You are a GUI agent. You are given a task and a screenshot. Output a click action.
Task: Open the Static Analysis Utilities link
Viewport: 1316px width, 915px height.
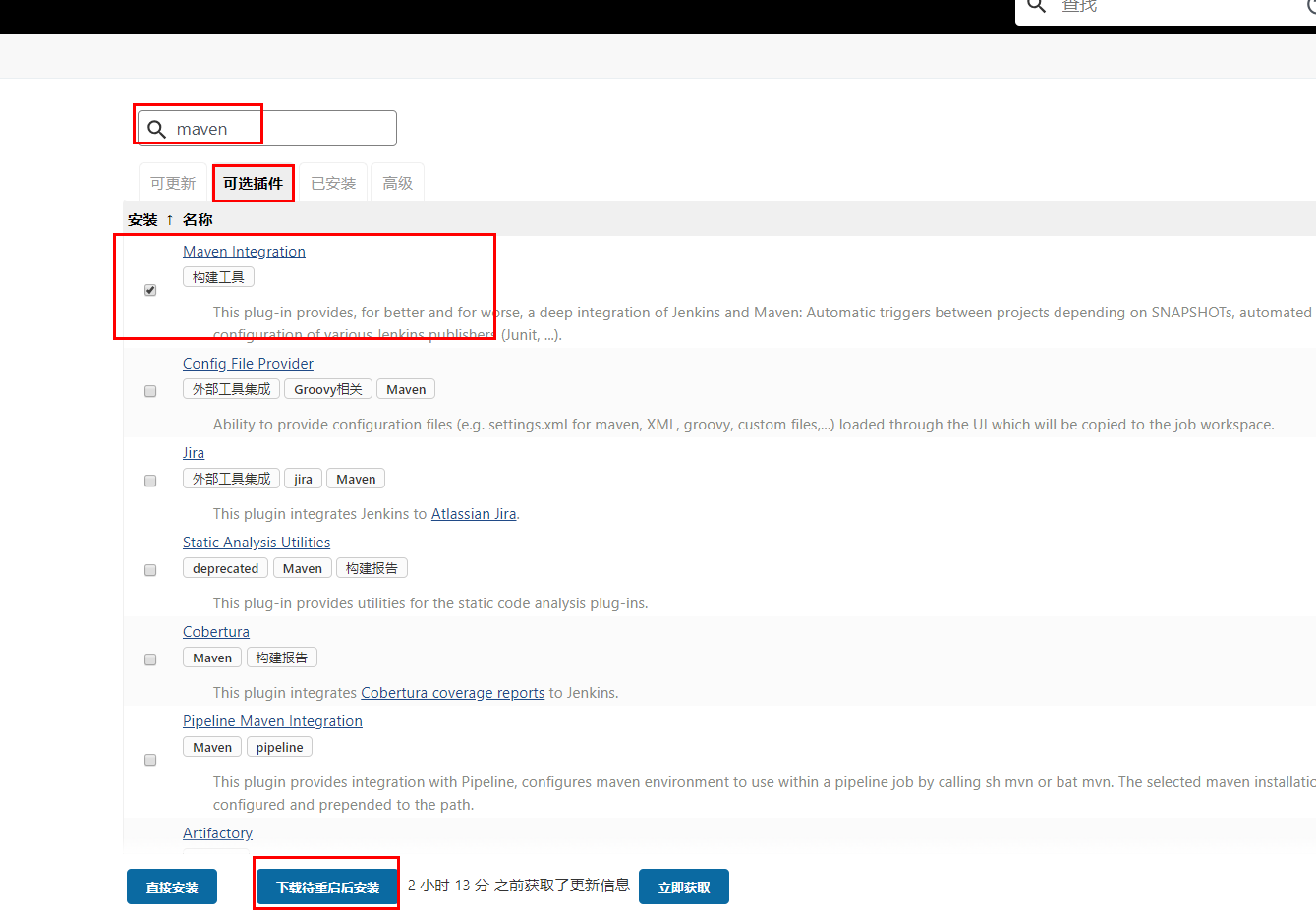coord(257,543)
